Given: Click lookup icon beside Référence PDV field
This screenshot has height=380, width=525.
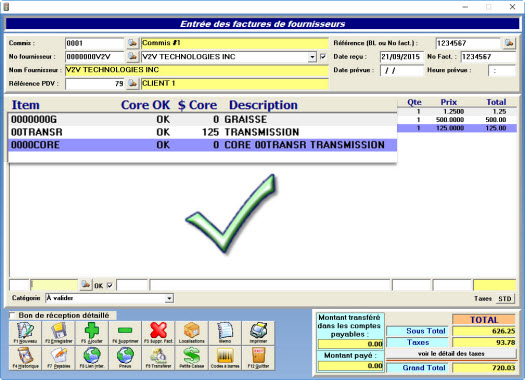Looking at the screenshot, I should pyautogui.click(x=133, y=83).
